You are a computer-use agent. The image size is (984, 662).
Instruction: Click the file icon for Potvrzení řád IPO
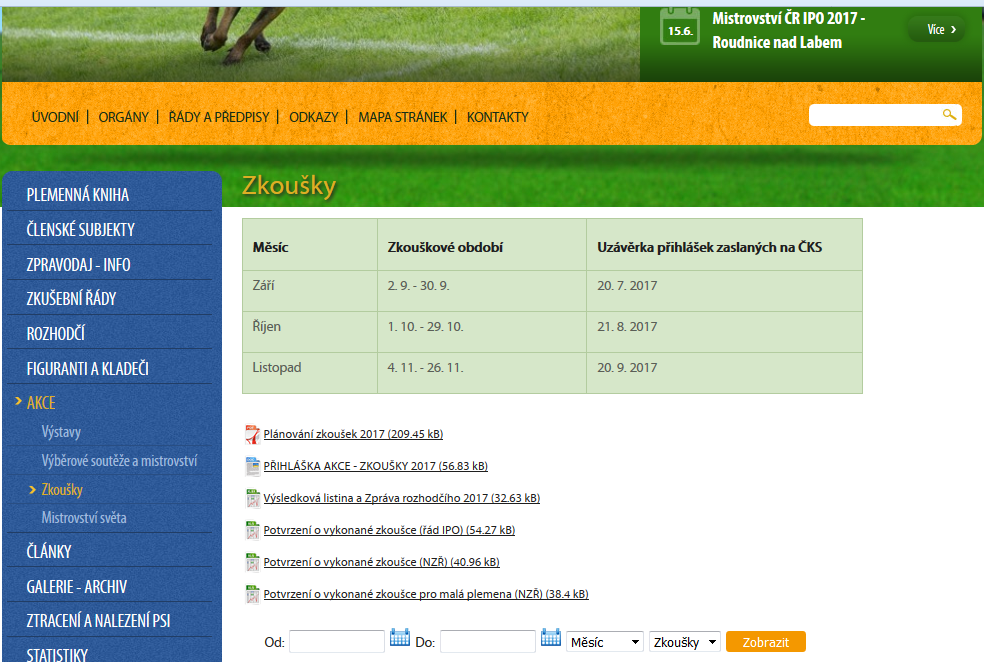click(252, 530)
